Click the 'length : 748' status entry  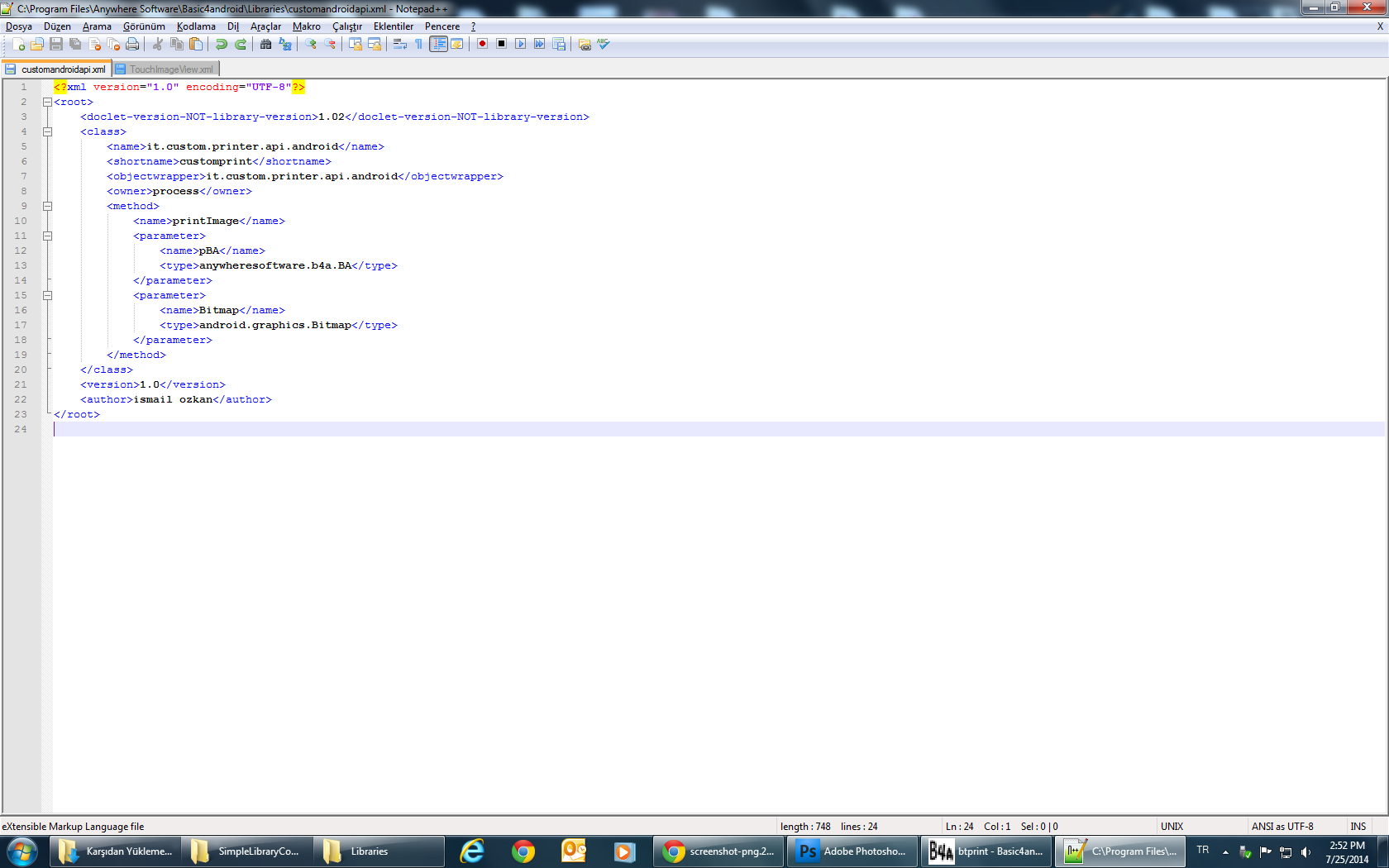coord(805,827)
